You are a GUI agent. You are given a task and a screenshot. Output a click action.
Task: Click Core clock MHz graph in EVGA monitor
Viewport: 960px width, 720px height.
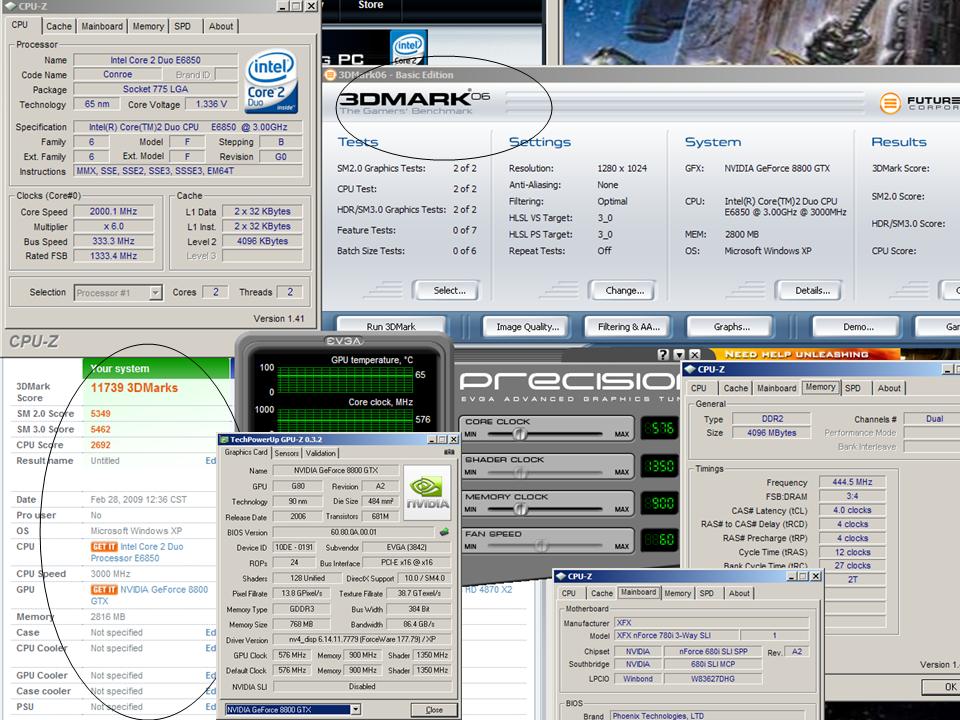click(345, 420)
